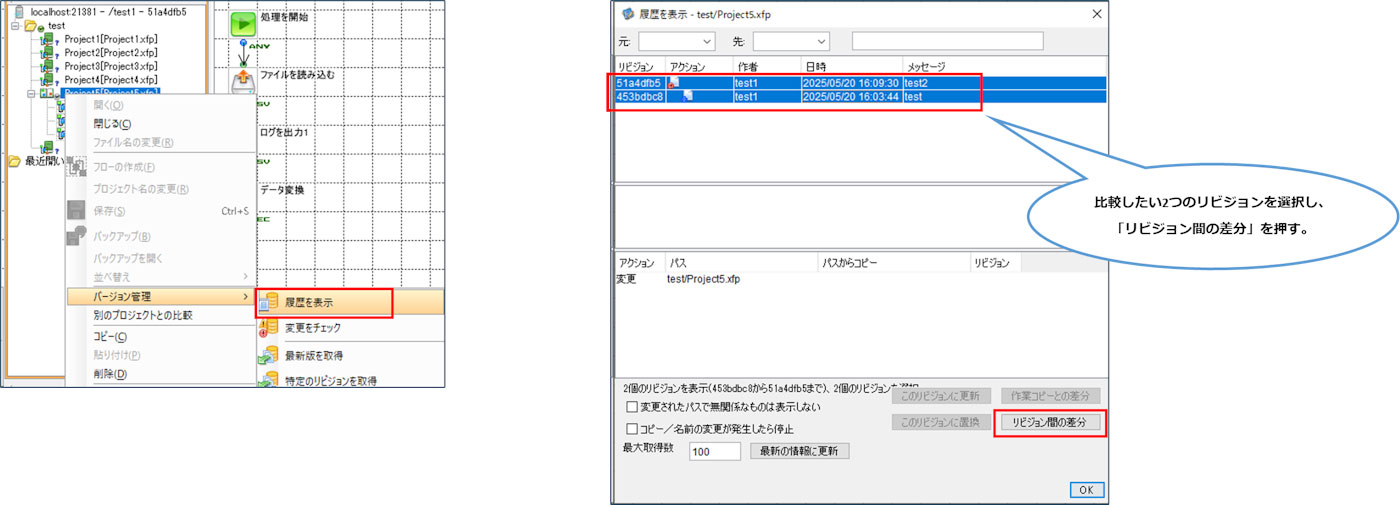Click the localhost server icon at tree top

pyautogui.click(x=20, y=11)
